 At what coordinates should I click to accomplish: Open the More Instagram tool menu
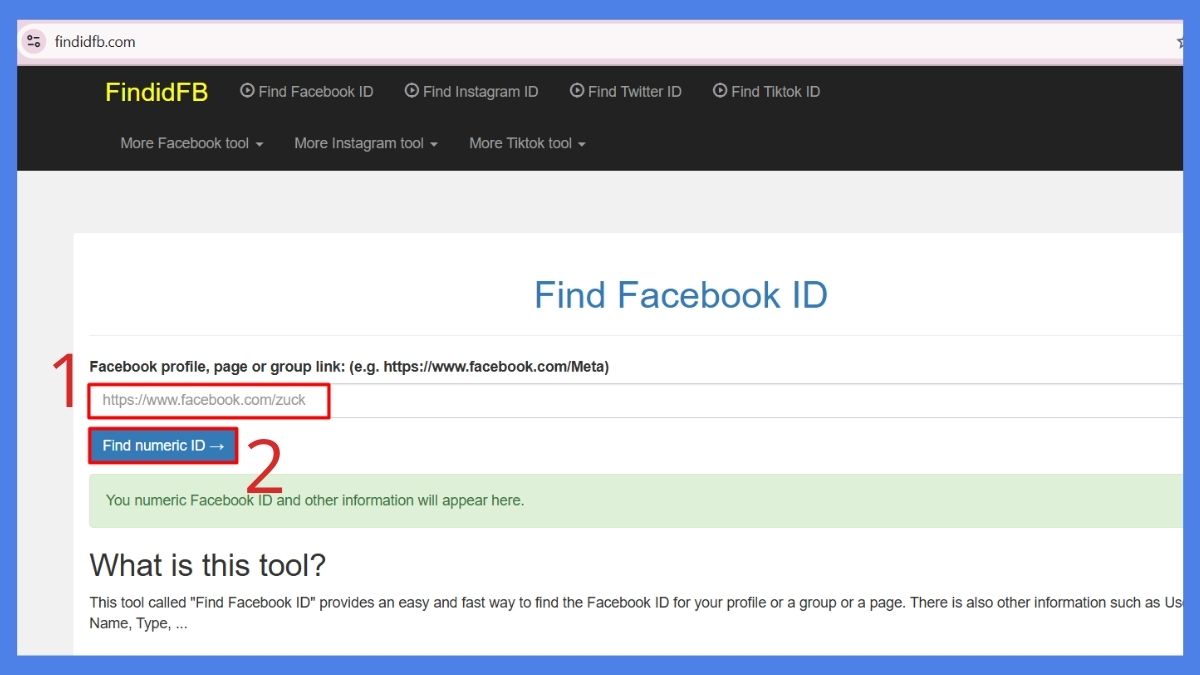point(365,143)
